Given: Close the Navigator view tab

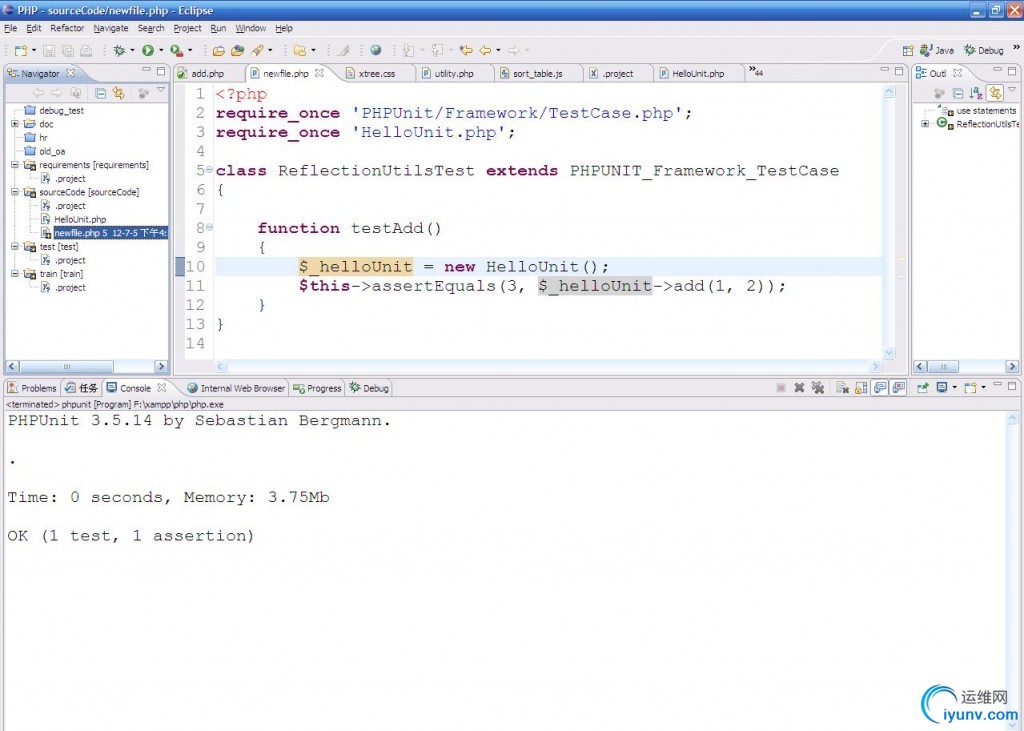Looking at the screenshot, I should tap(70, 73).
